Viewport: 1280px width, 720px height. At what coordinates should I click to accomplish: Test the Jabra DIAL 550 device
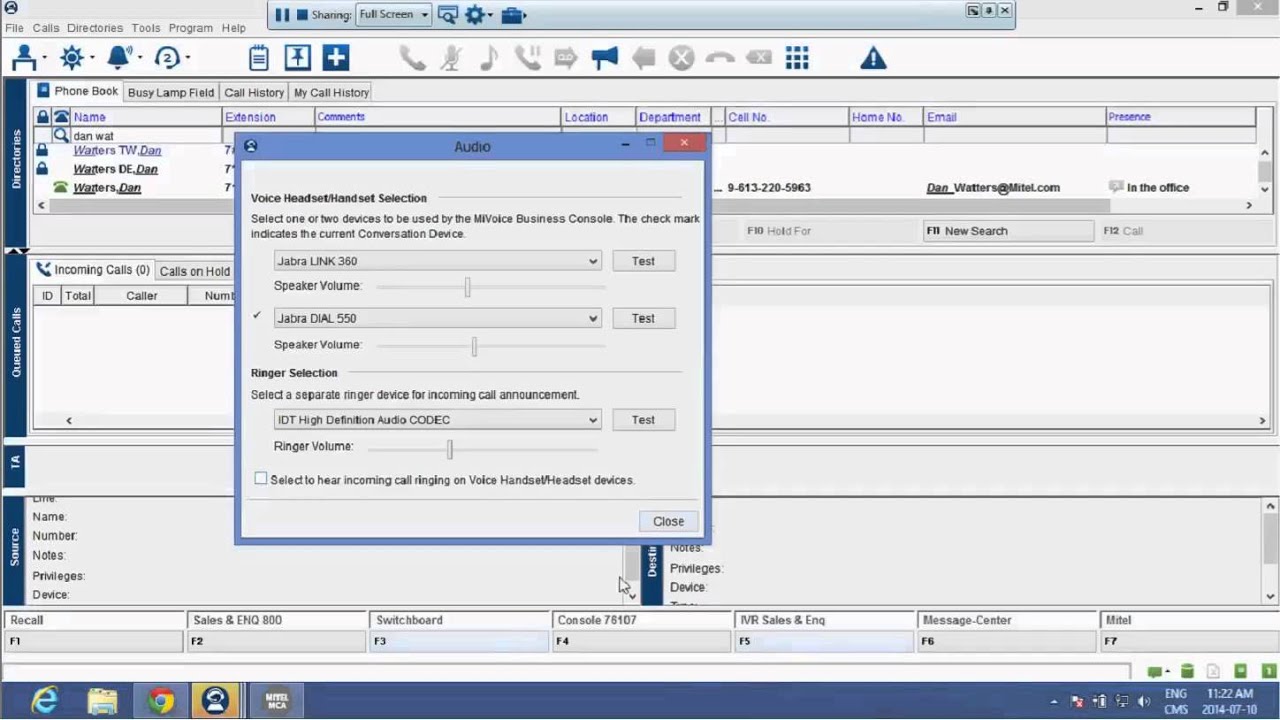click(x=643, y=318)
